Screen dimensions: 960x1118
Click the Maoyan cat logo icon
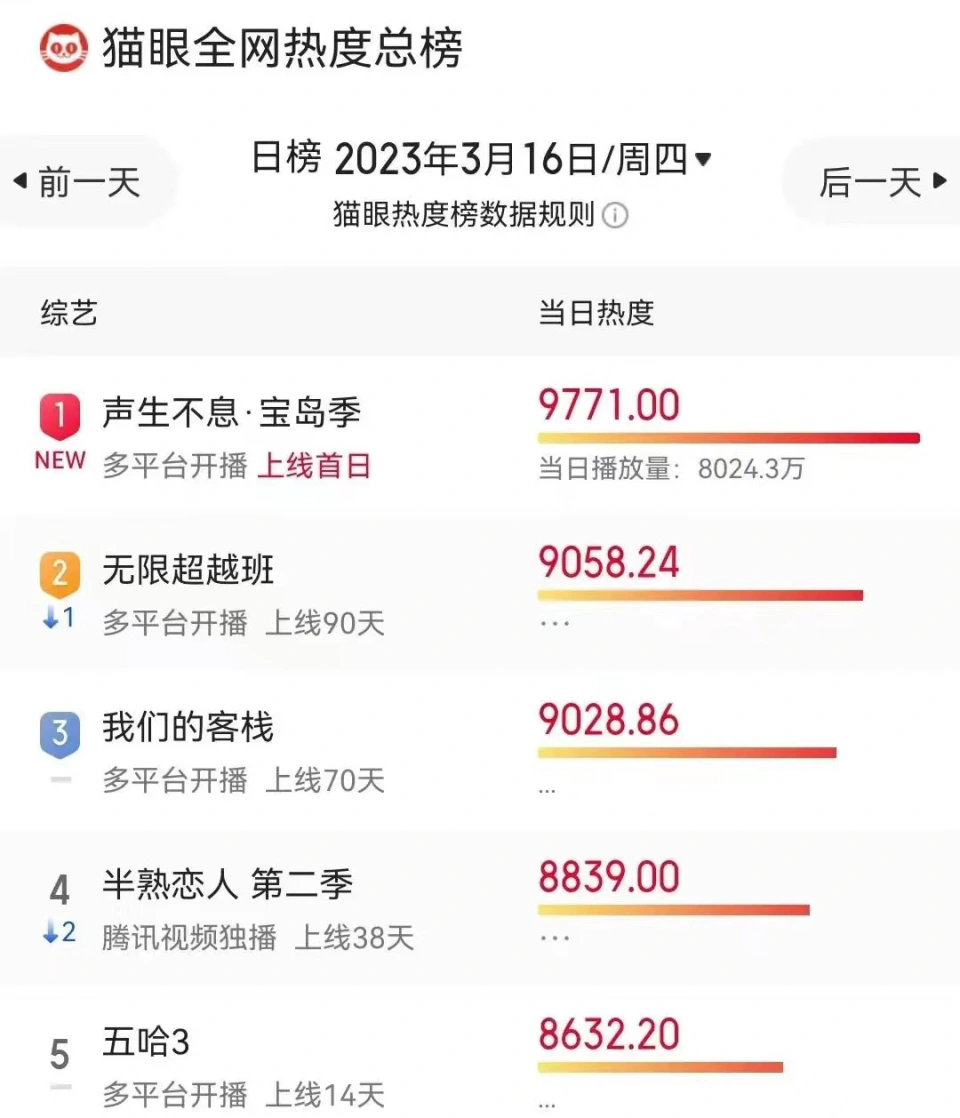point(63,48)
